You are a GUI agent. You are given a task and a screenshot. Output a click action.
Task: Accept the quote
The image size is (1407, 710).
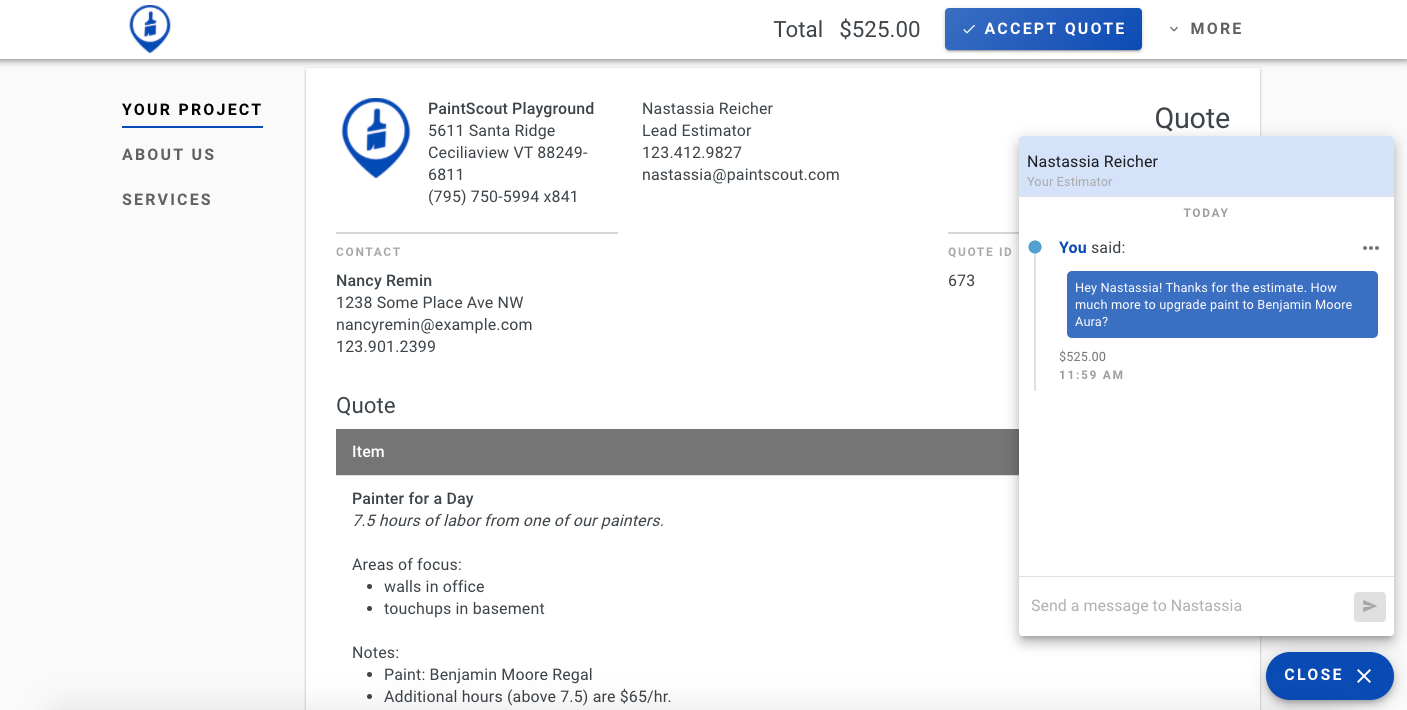1043,29
